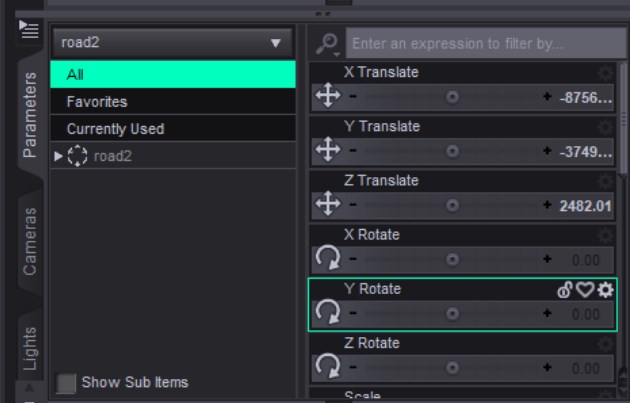Decrease Y Rotate with minus button

[x=353, y=313]
